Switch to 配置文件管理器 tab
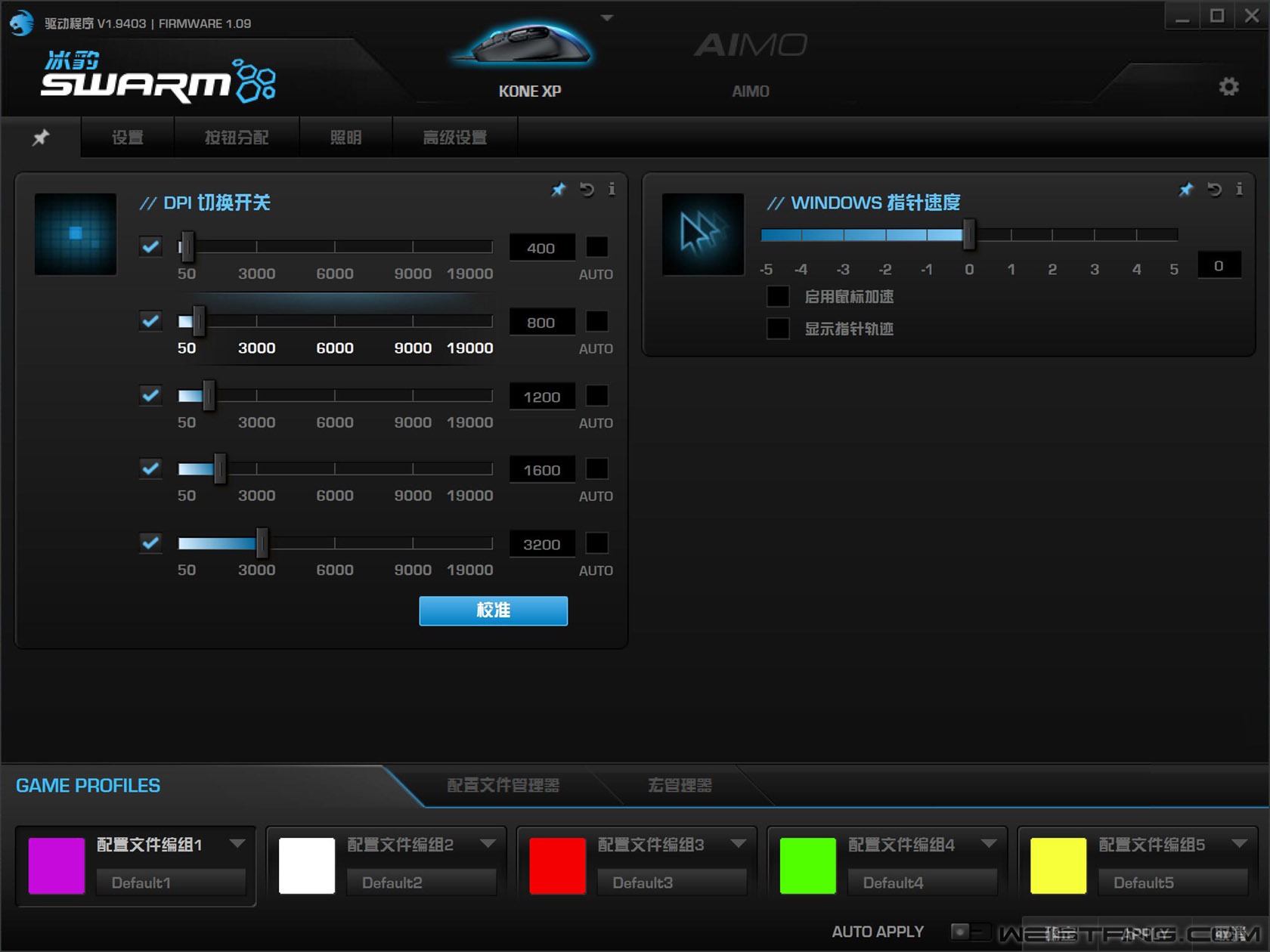Image resolution: width=1270 pixels, height=952 pixels. click(x=503, y=786)
